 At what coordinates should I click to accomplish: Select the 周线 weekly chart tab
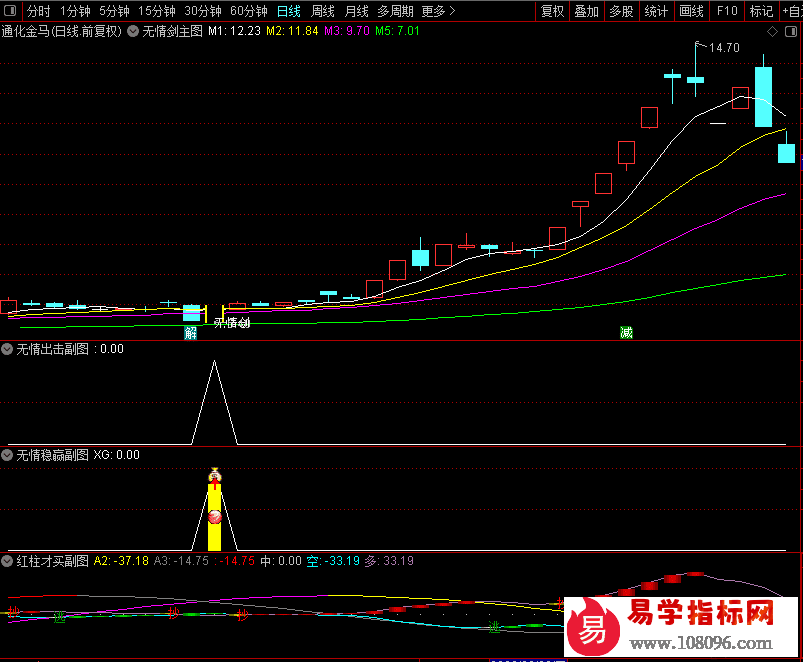point(323,11)
